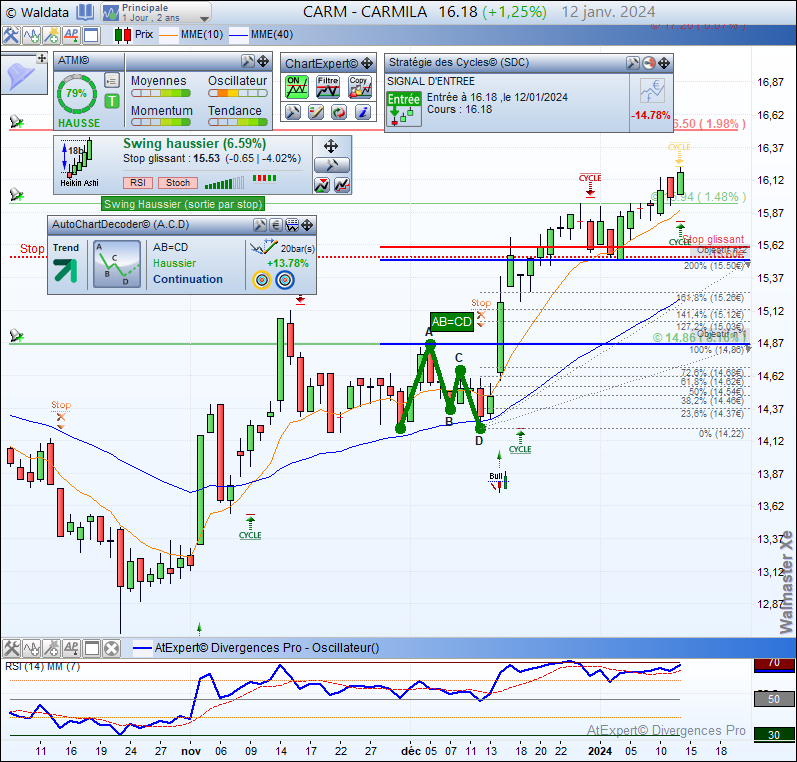Open the ChartExpert blue info icon
797x762 pixels.
point(361,113)
